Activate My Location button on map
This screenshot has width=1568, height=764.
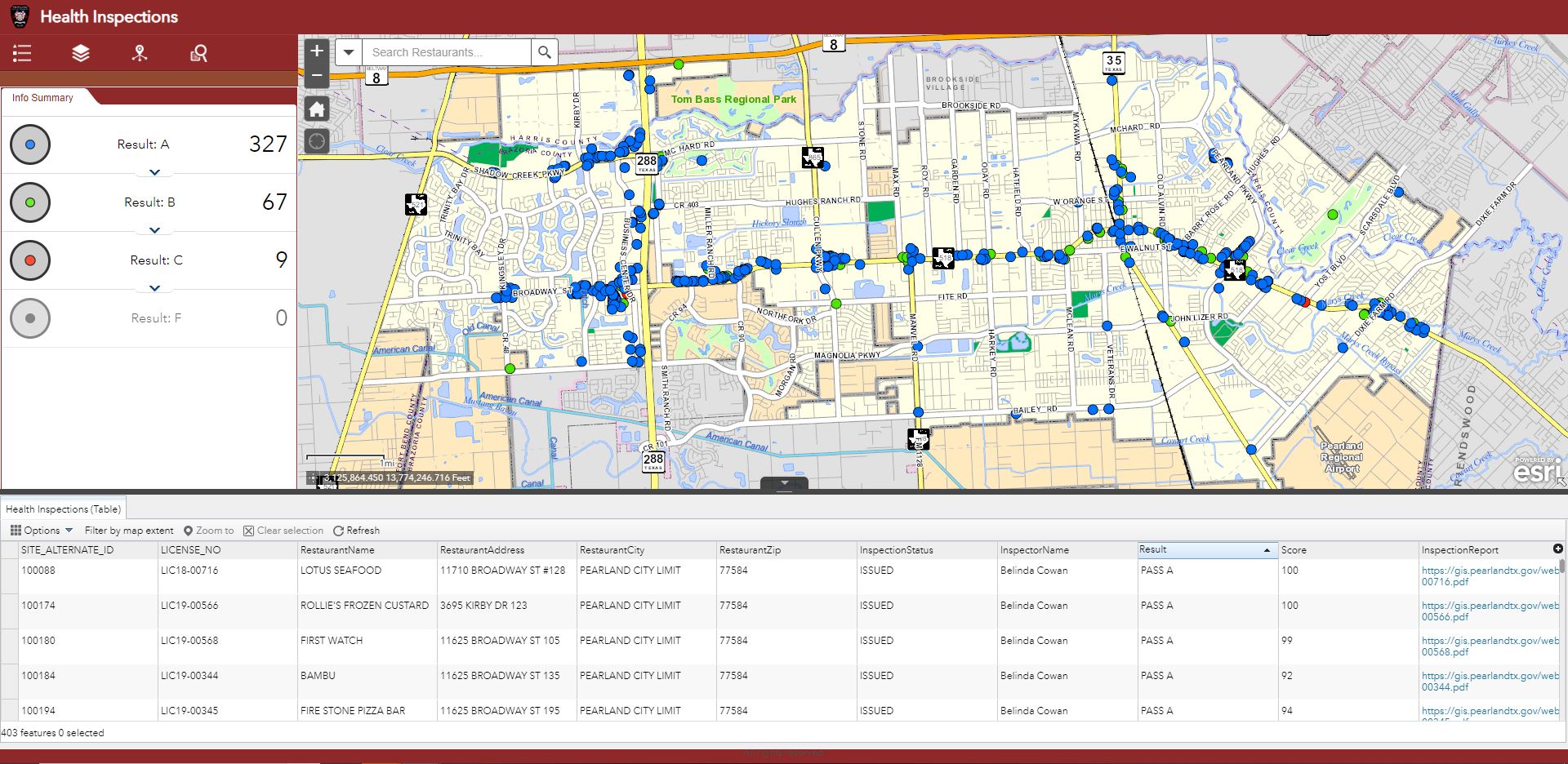(x=317, y=141)
